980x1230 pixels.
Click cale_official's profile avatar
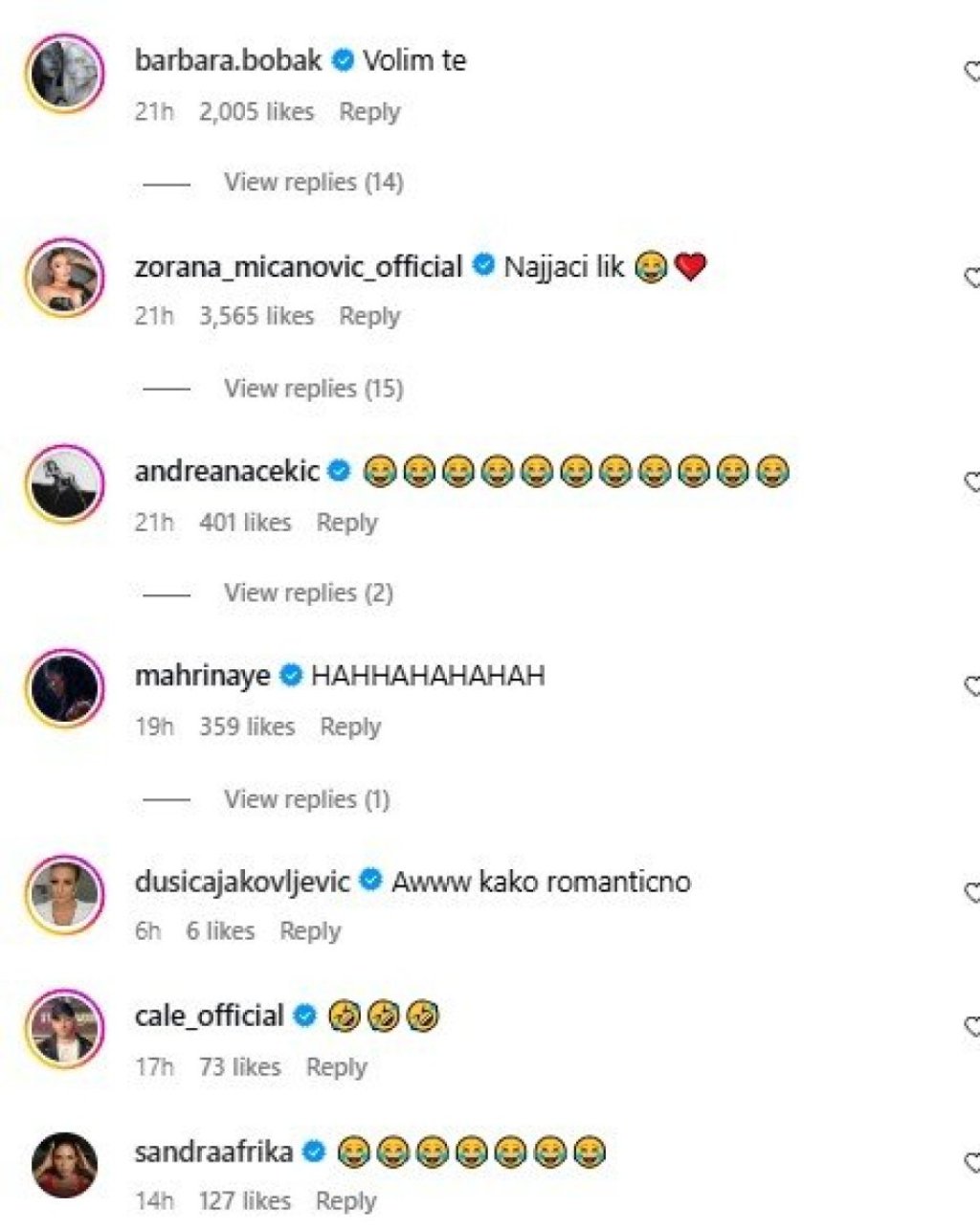pos(64,1029)
